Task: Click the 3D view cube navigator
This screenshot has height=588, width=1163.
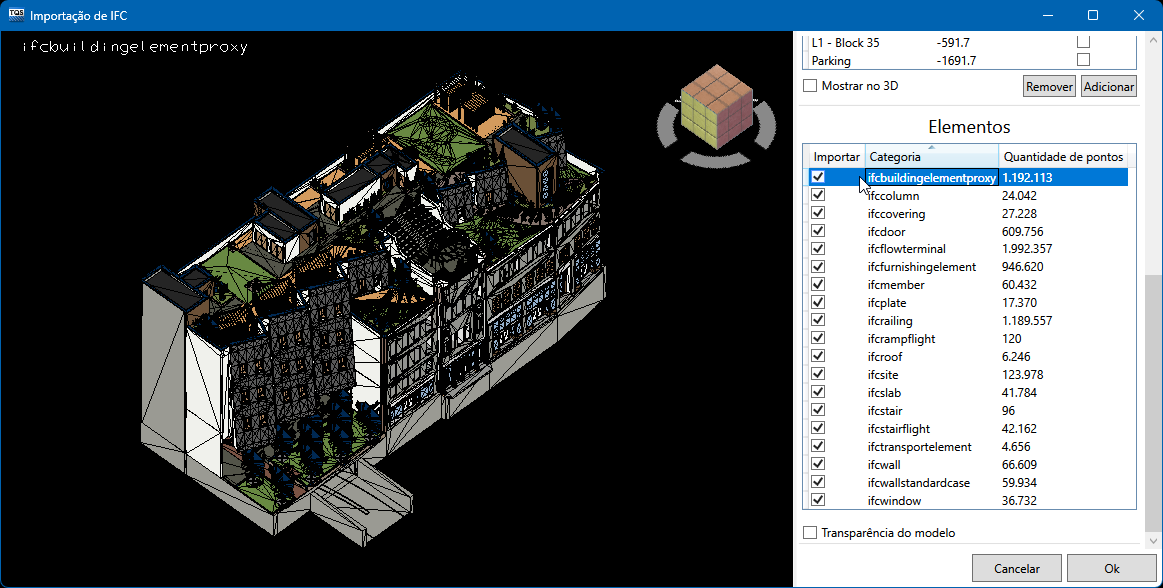Action: [715, 106]
